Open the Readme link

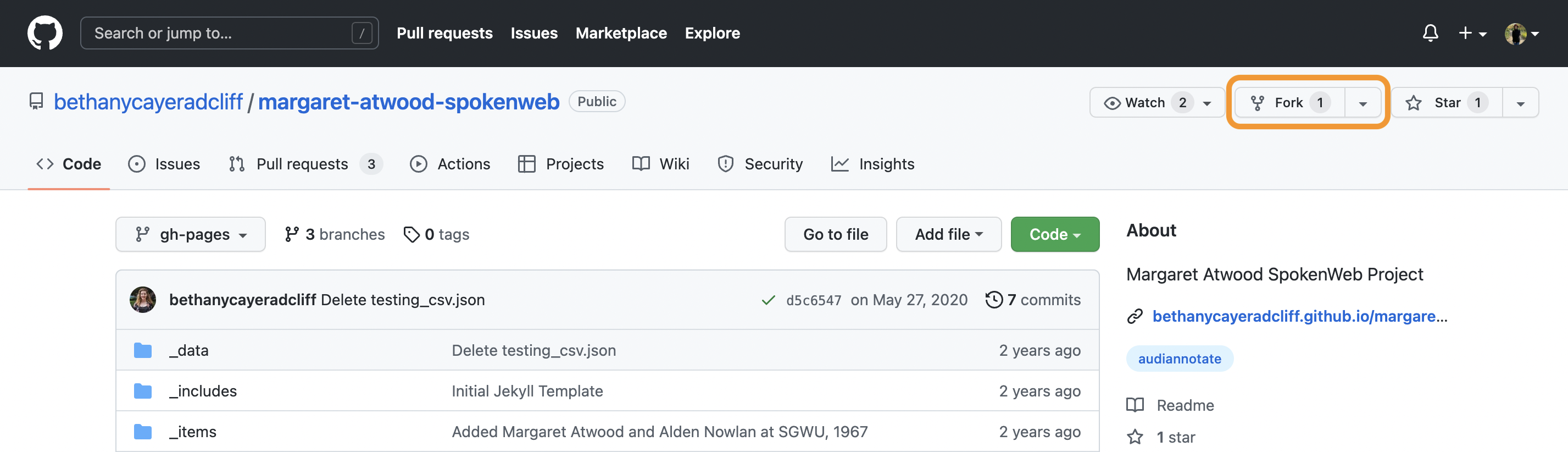click(1185, 405)
